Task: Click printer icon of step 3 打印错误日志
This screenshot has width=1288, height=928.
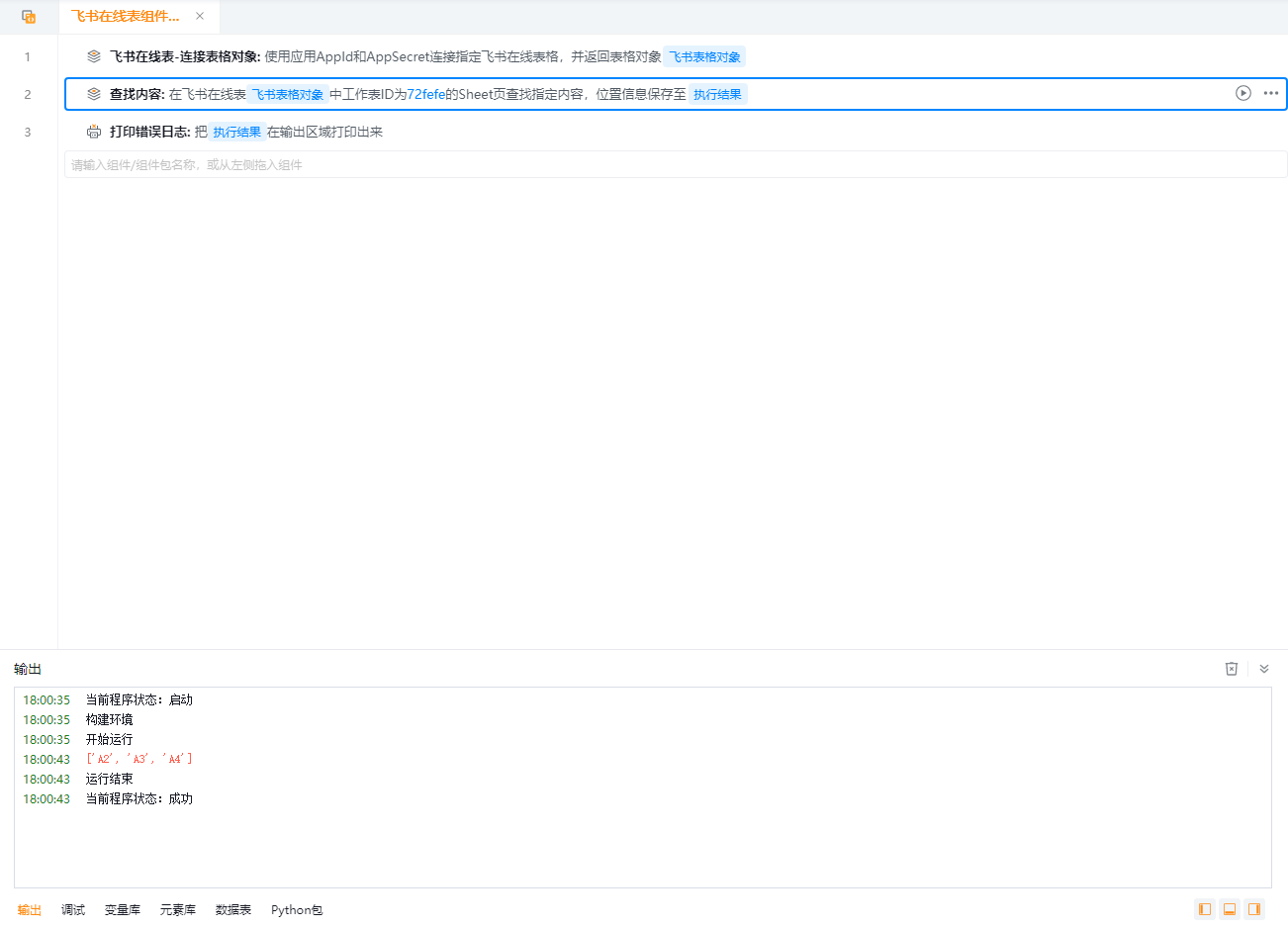Action: (x=94, y=132)
